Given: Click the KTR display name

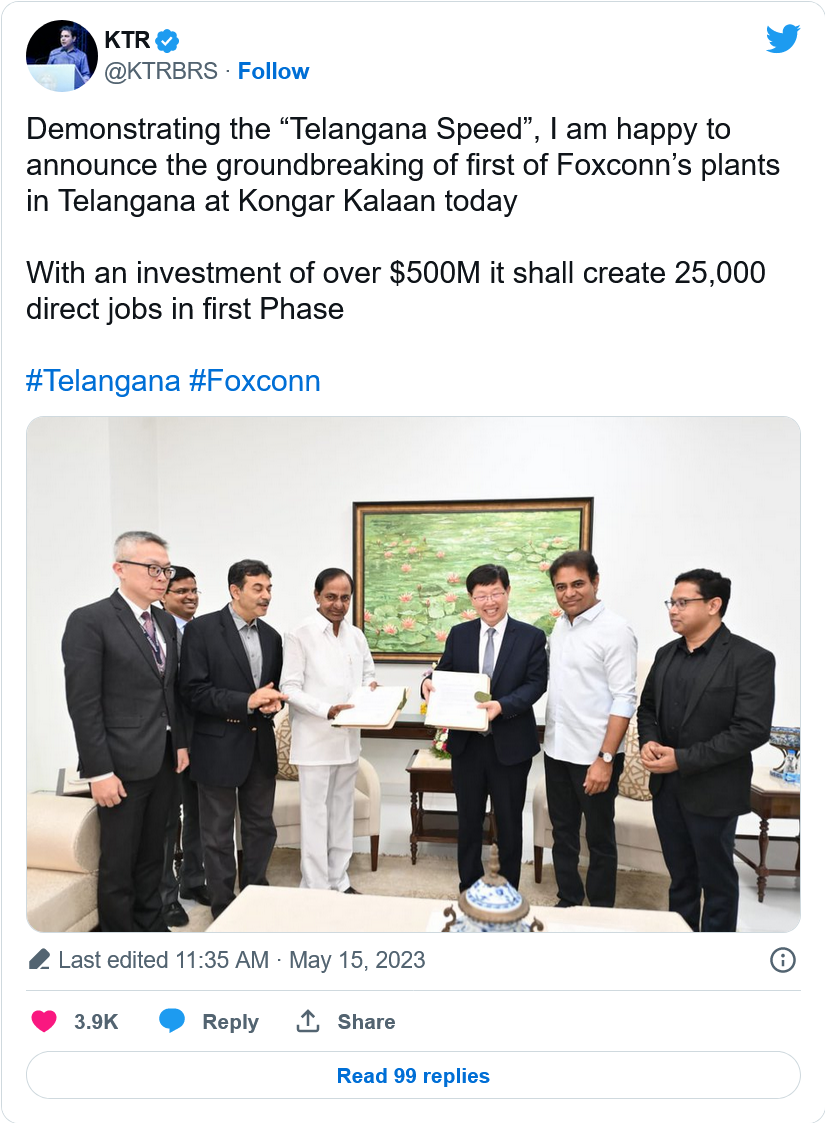Looking at the screenshot, I should 127,41.
